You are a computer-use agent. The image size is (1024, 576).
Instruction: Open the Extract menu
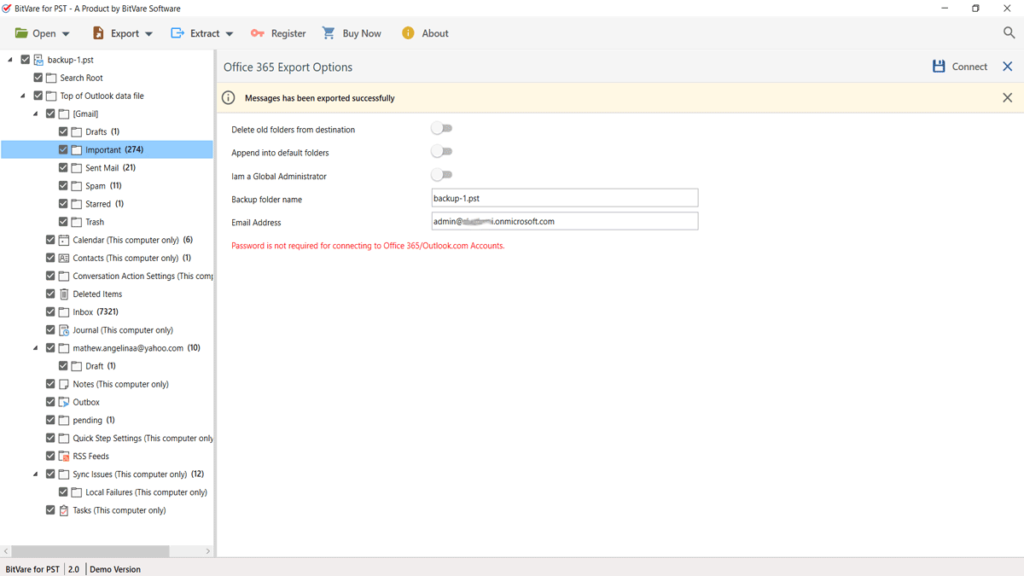click(x=203, y=33)
